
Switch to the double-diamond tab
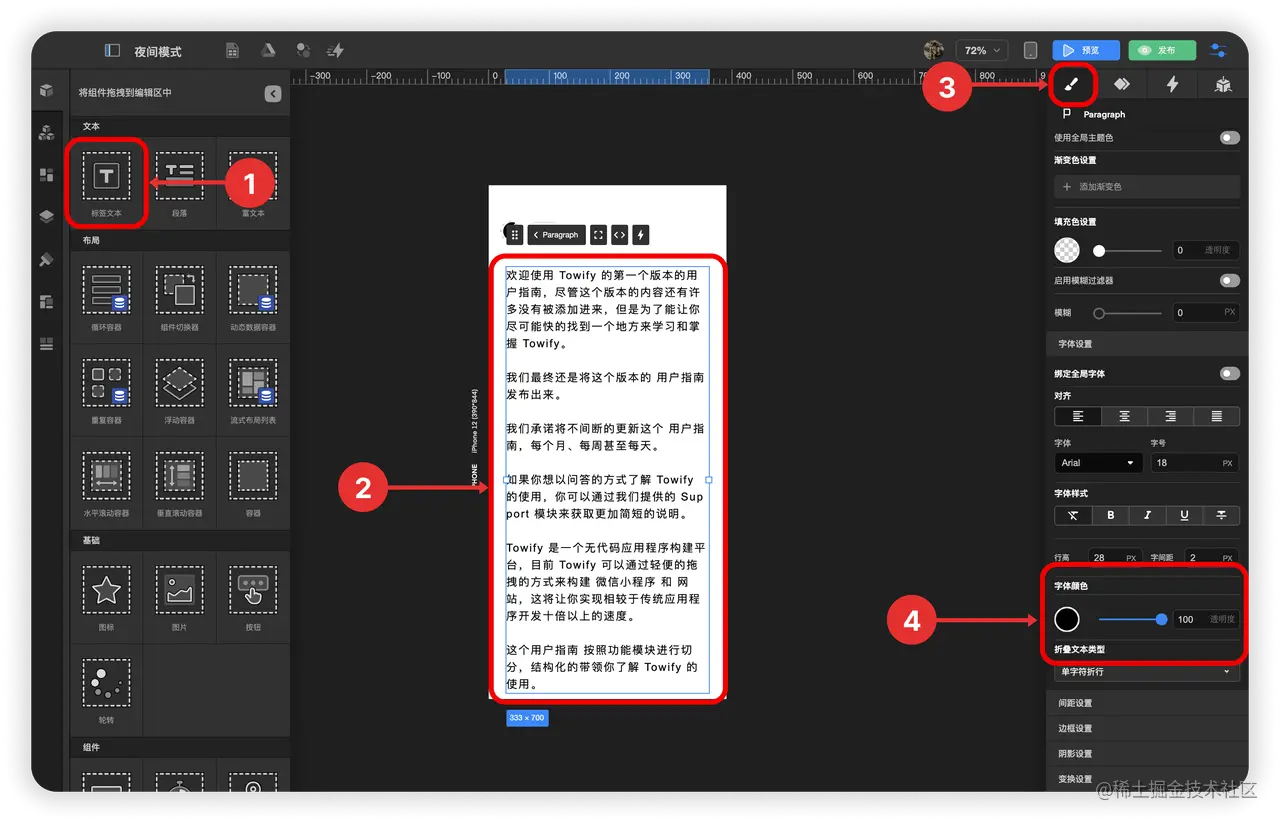pos(1122,85)
